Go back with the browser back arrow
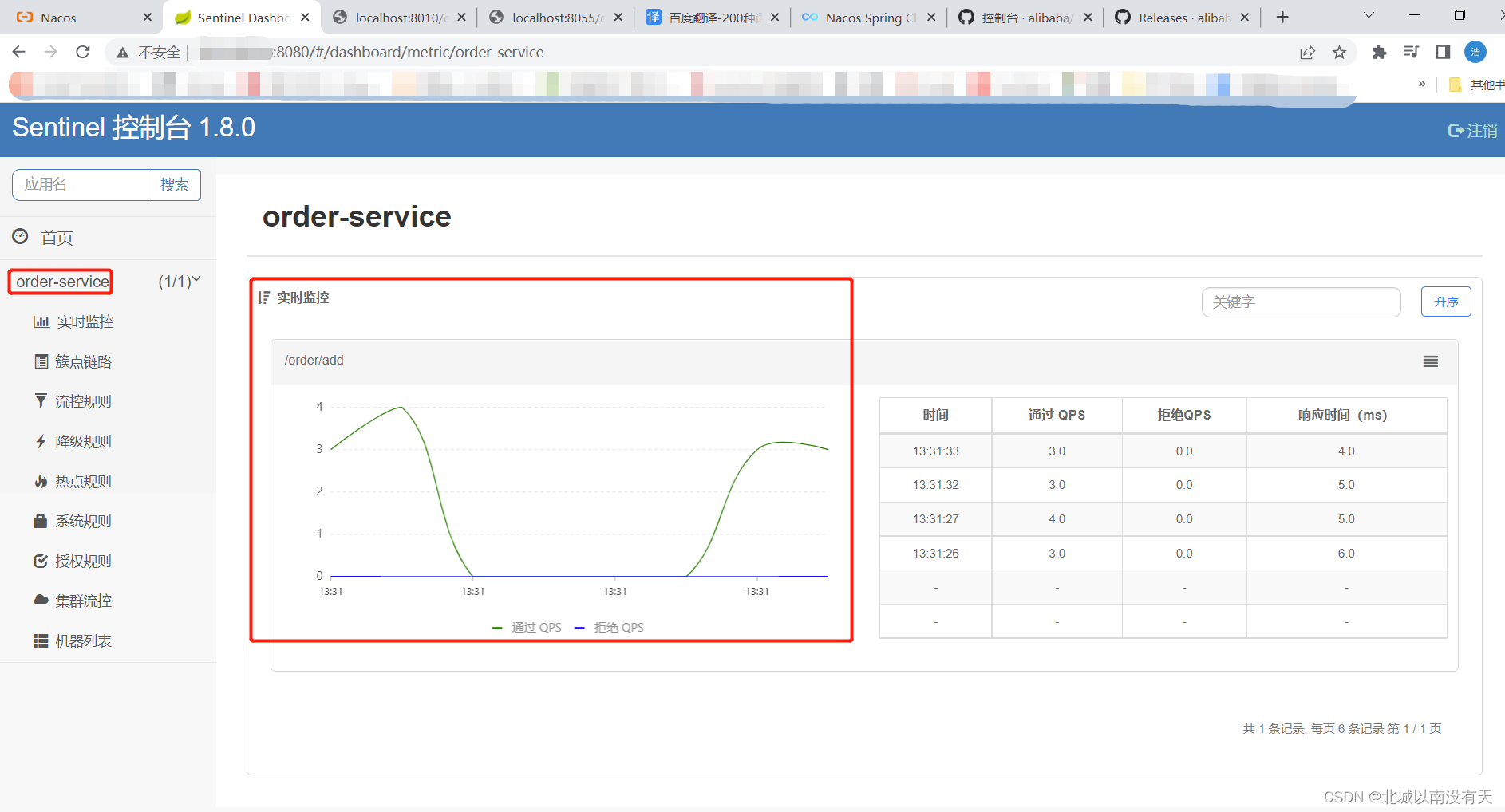1505x812 pixels. tap(19, 52)
